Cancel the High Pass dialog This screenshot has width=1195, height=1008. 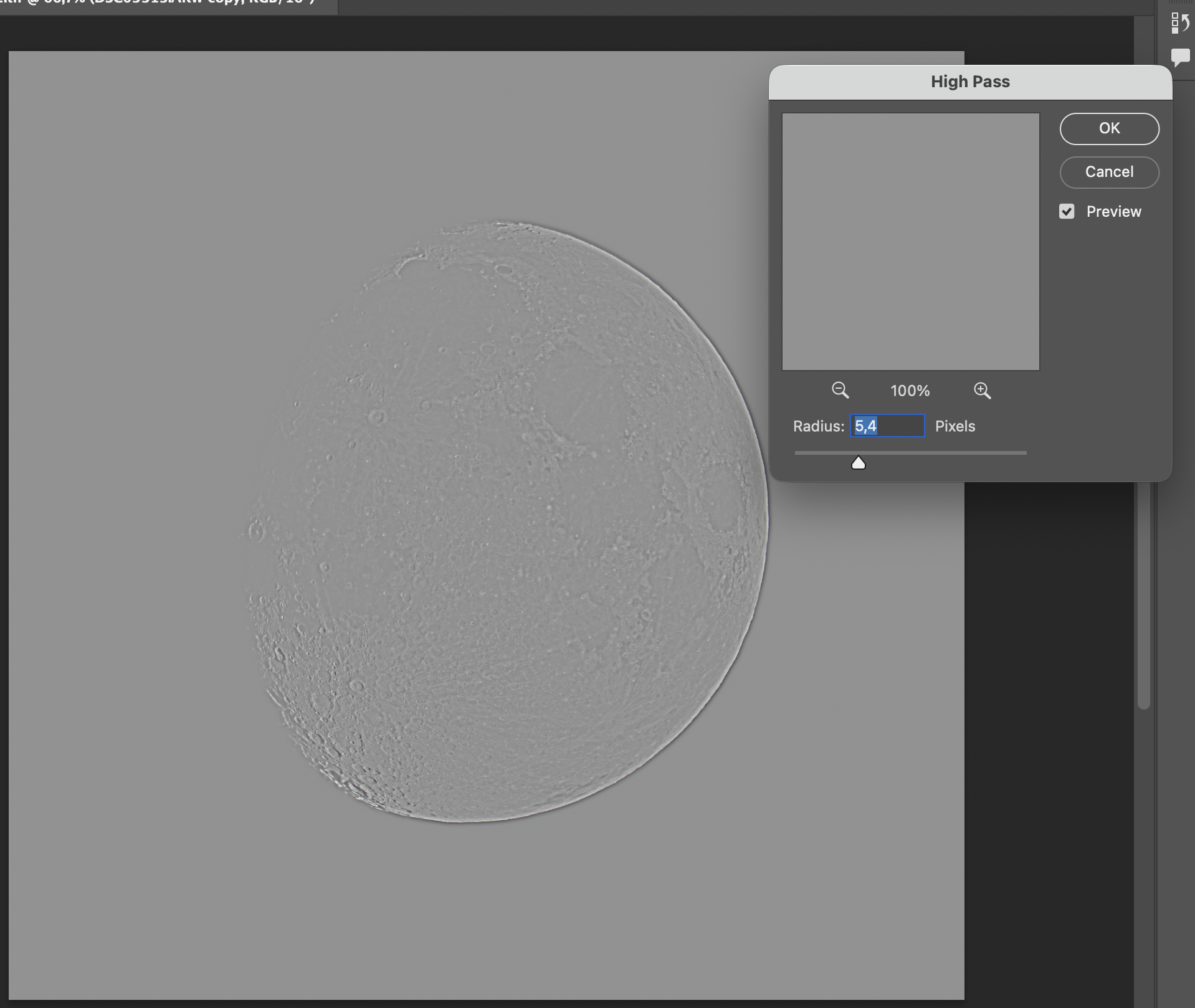click(x=1109, y=172)
